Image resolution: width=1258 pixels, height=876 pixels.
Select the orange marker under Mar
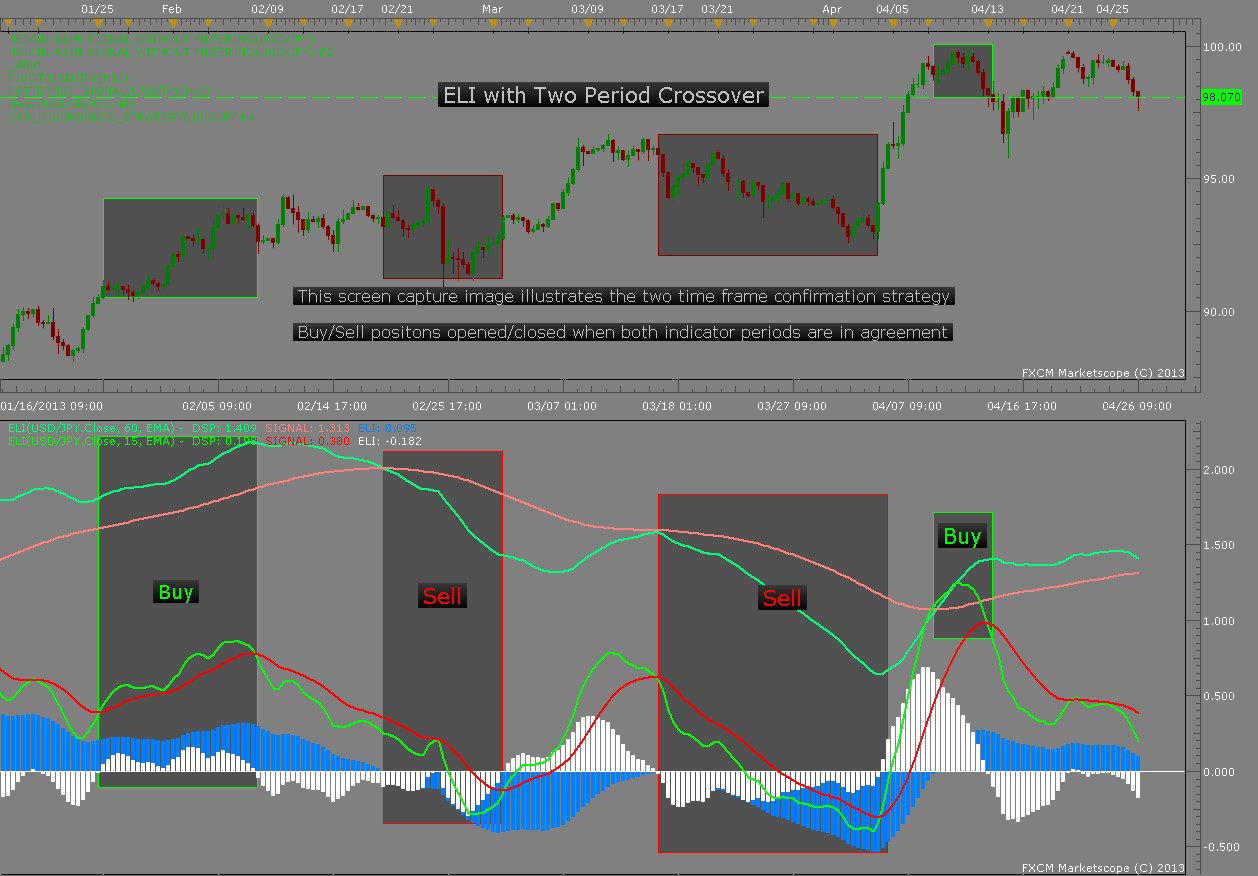tap(493, 23)
